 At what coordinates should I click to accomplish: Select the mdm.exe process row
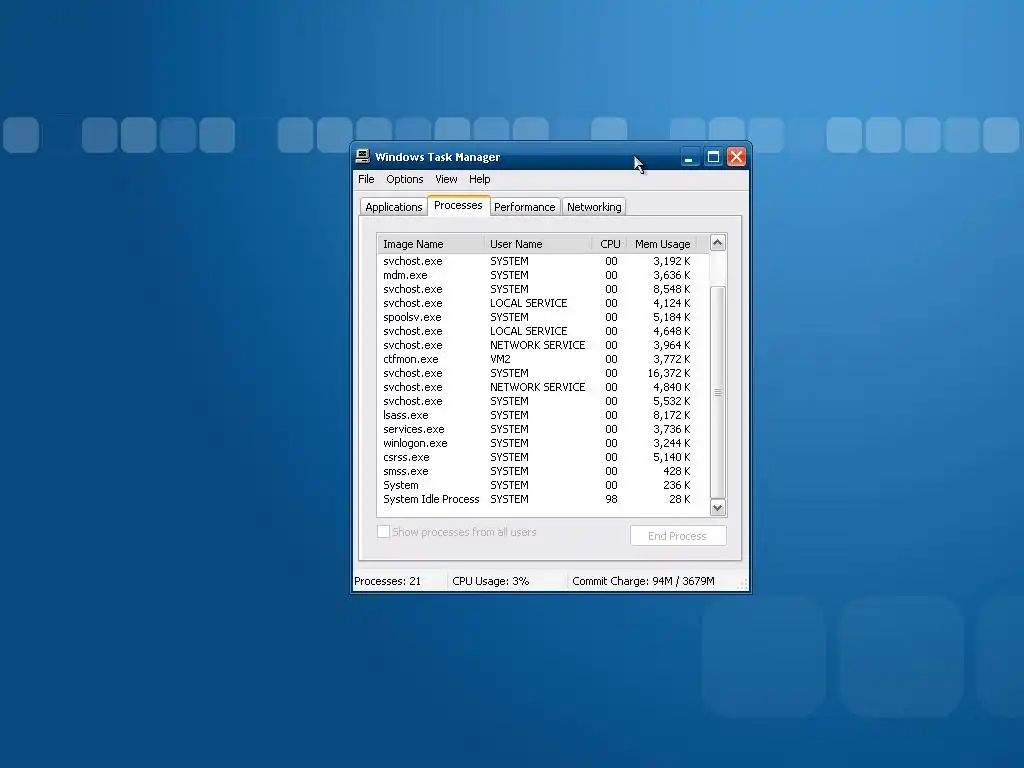(543, 275)
